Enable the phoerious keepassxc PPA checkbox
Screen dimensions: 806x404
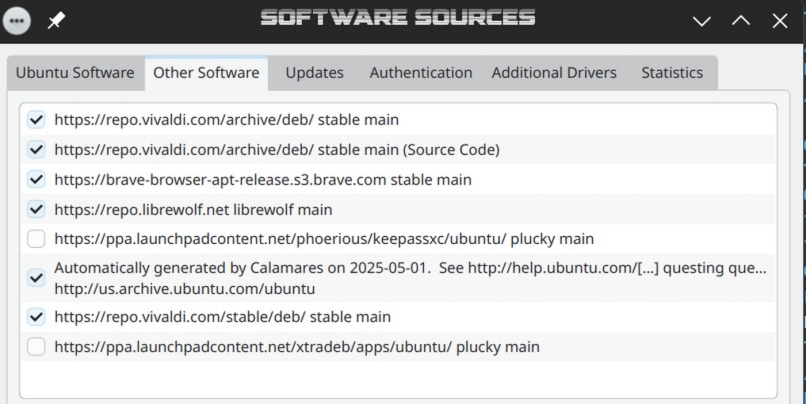[x=36, y=239]
